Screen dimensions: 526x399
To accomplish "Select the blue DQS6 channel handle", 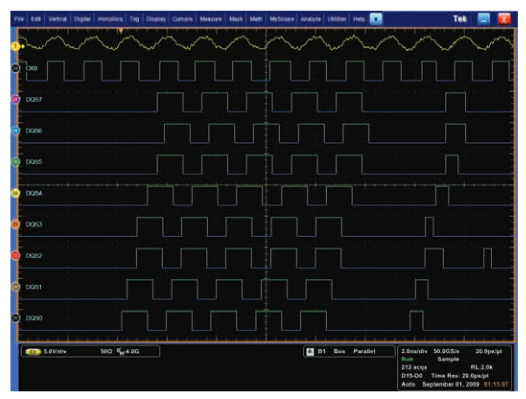I will [x=15, y=131].
